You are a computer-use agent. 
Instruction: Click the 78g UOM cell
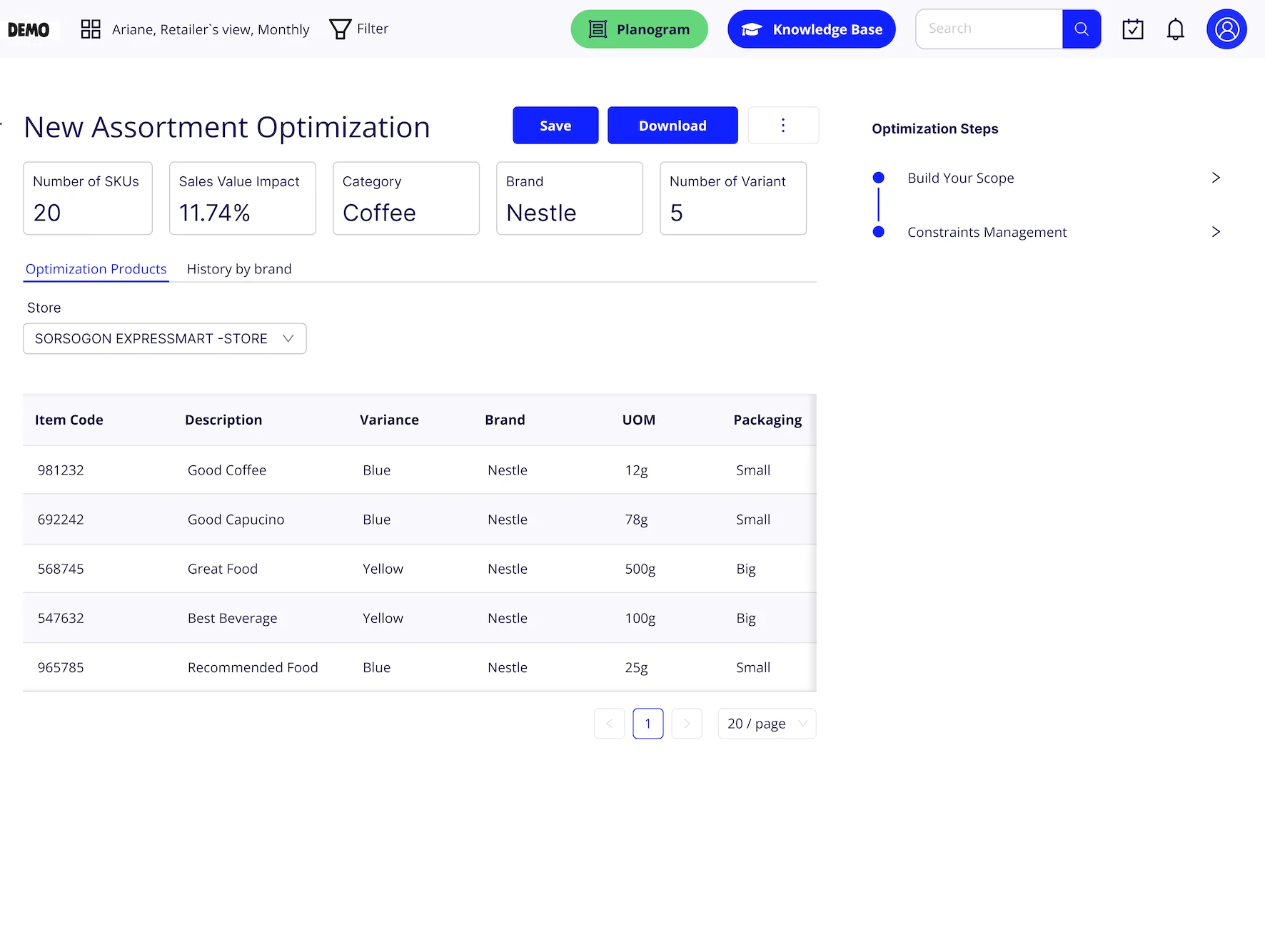(x=636, y=520)
